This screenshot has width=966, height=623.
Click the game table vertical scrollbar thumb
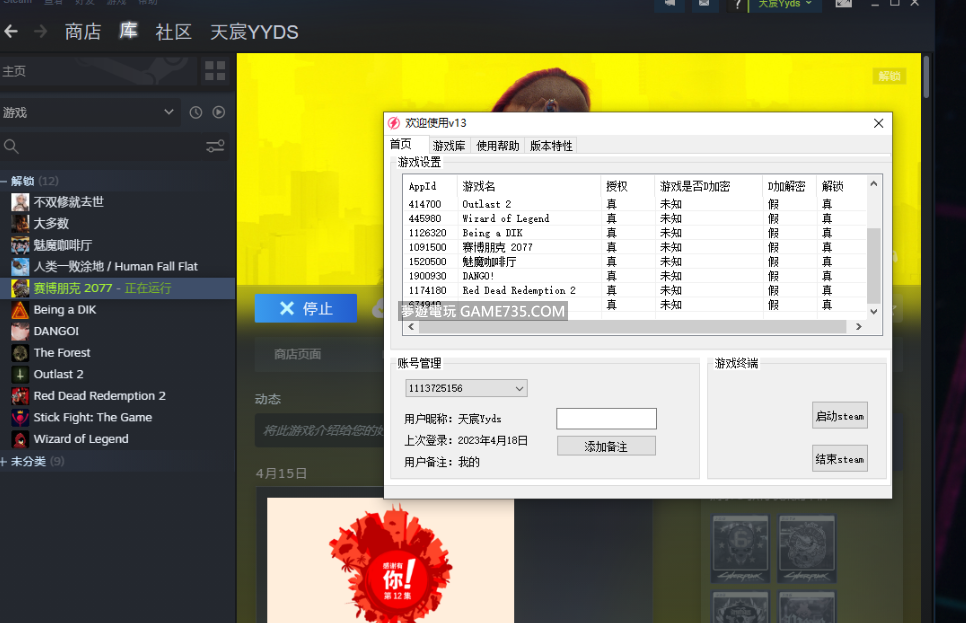[874, 266]
